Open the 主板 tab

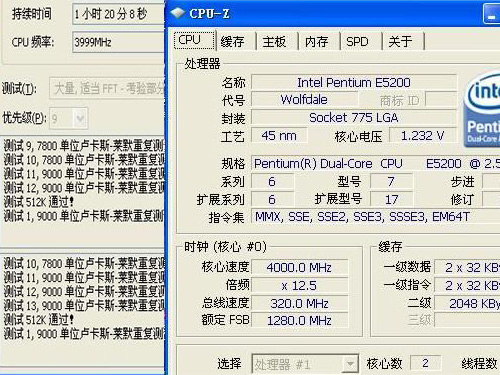tap(274, 41)
